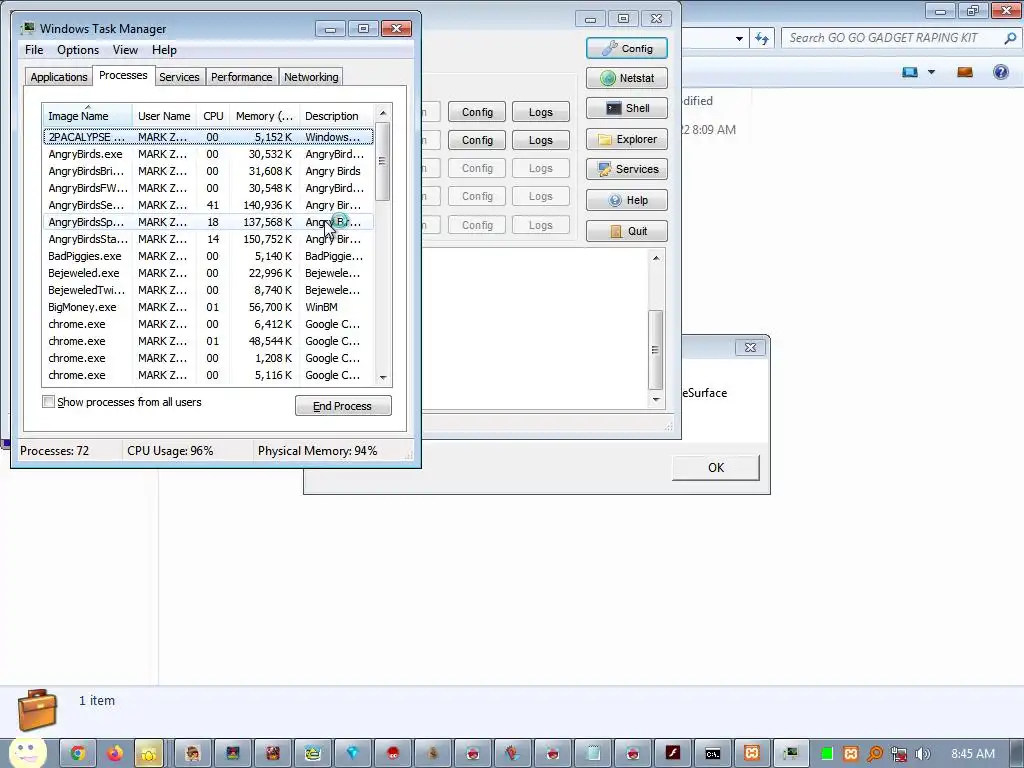Screen dimensions: 1024x768
Task: Toggle the Explorer preview pane icon
Action: pos(965,72)
